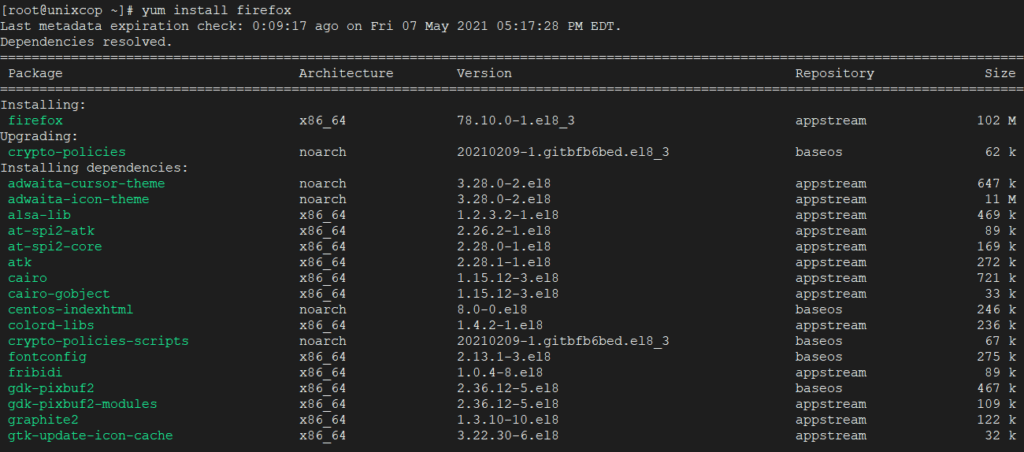Click the fontconfig package name
Viewport: 1024px width, 452px height.
[x=47, y=357]
